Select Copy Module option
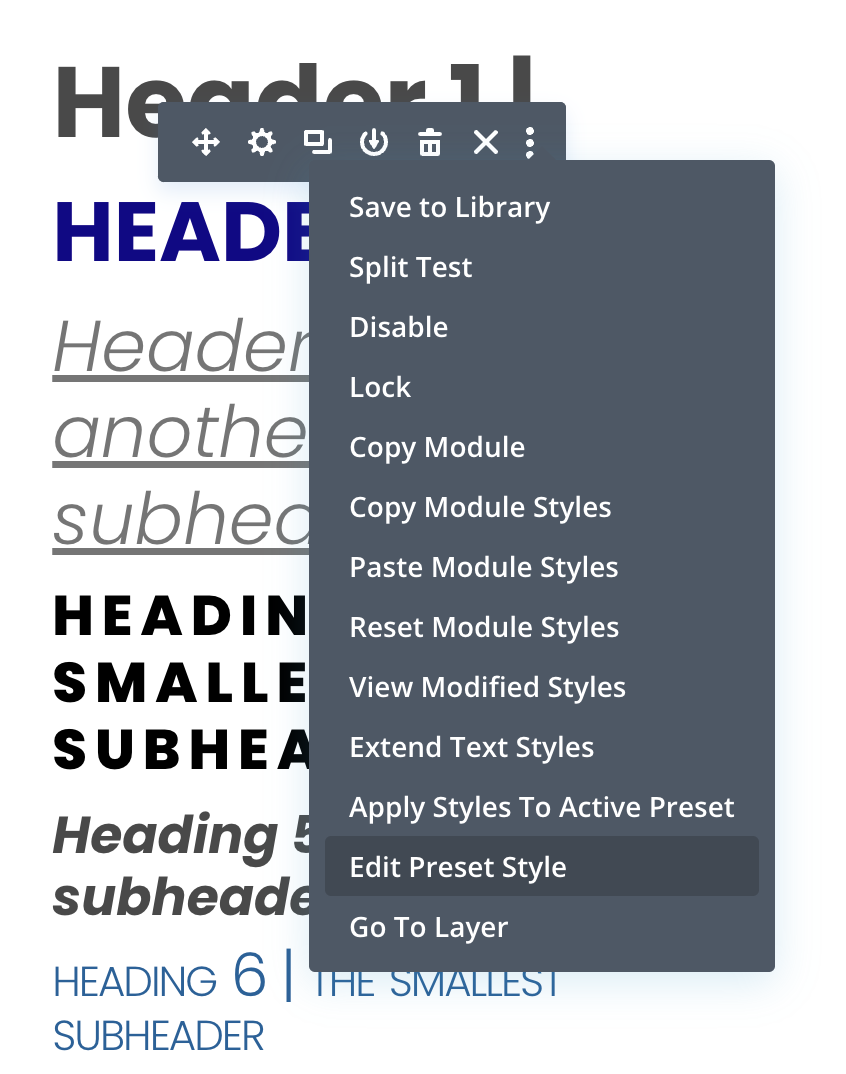The image size is (846, 1074). 437,447
